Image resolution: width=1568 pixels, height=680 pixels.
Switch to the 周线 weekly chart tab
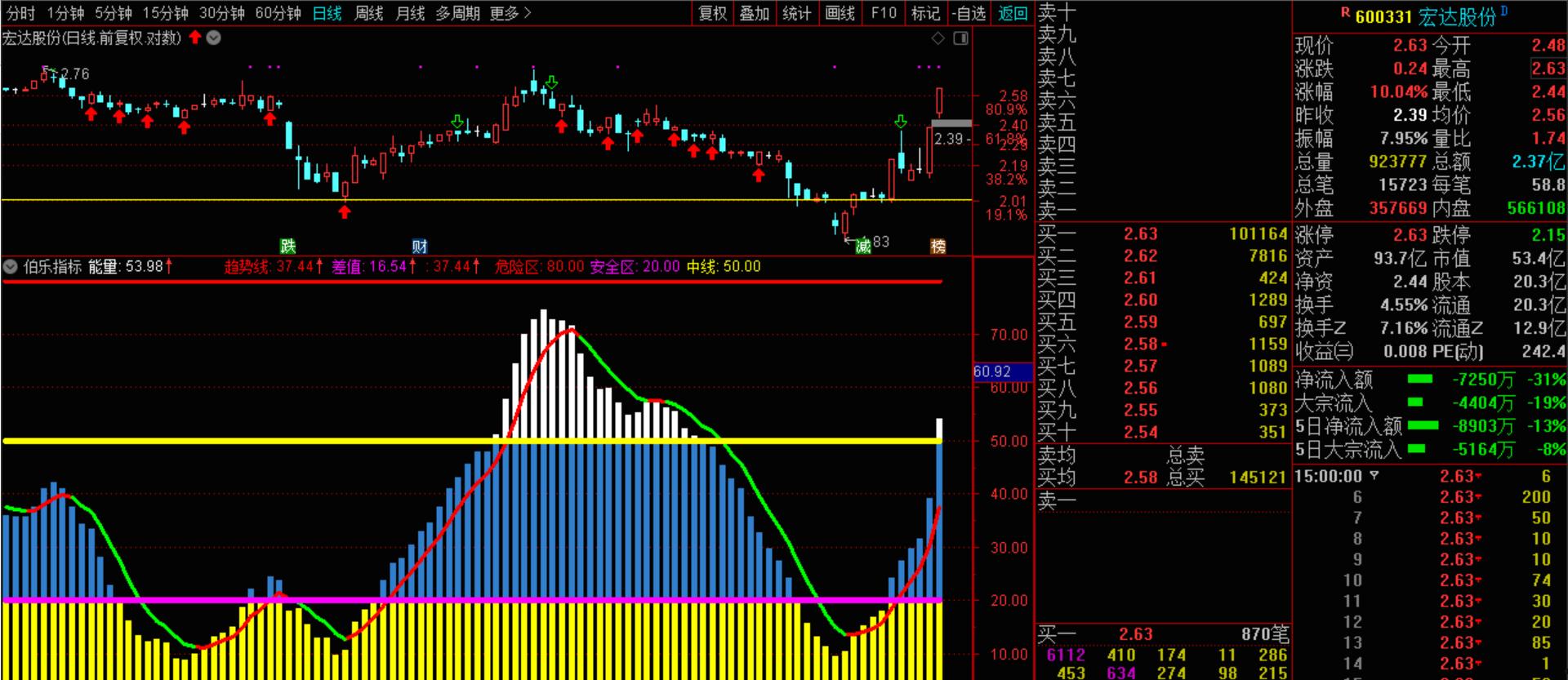pyautogui.click(x=369, y=14)
